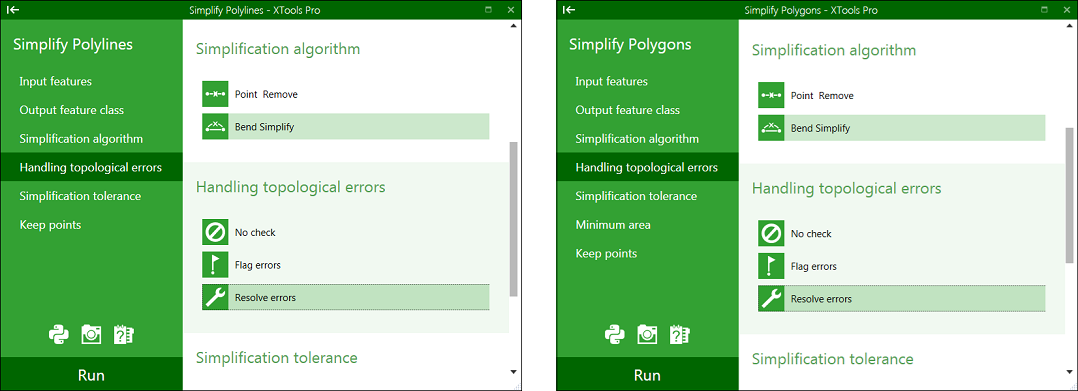Select Bend Simplify label in Simplify Polylines
The width and height of the screenshot is (1078, 391).
click(x=265, y=127)
